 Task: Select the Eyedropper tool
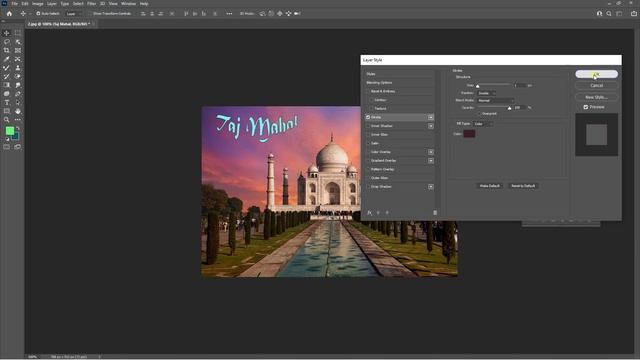pyautogui.click(x=7, y=59)
